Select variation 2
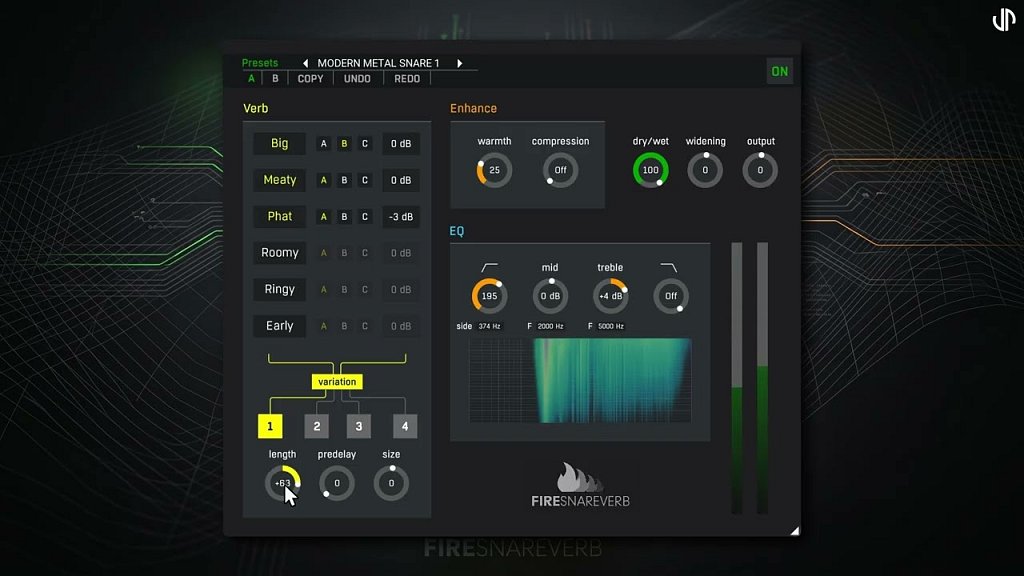The image size is (1024, 576). coord(317,426)
